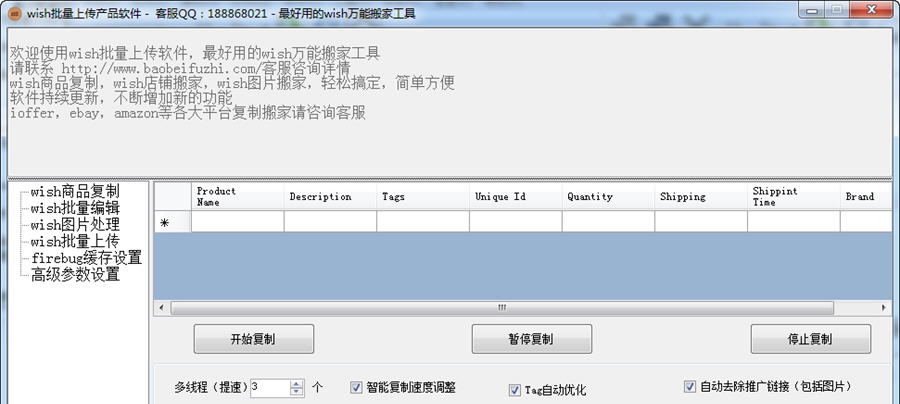Click the ioffer, ebay, amazon text line
900x404 pixels.
[x=188, y=112]
